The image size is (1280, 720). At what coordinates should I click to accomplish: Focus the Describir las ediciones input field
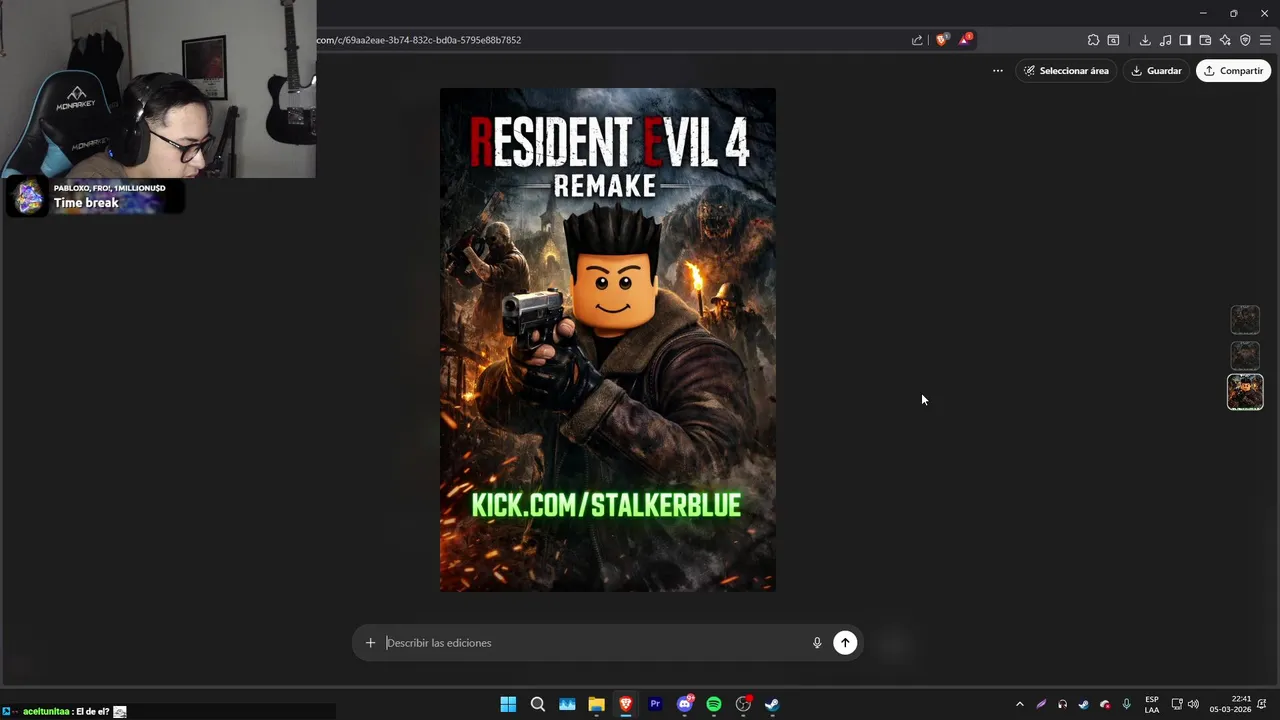[x=595, y=643]
